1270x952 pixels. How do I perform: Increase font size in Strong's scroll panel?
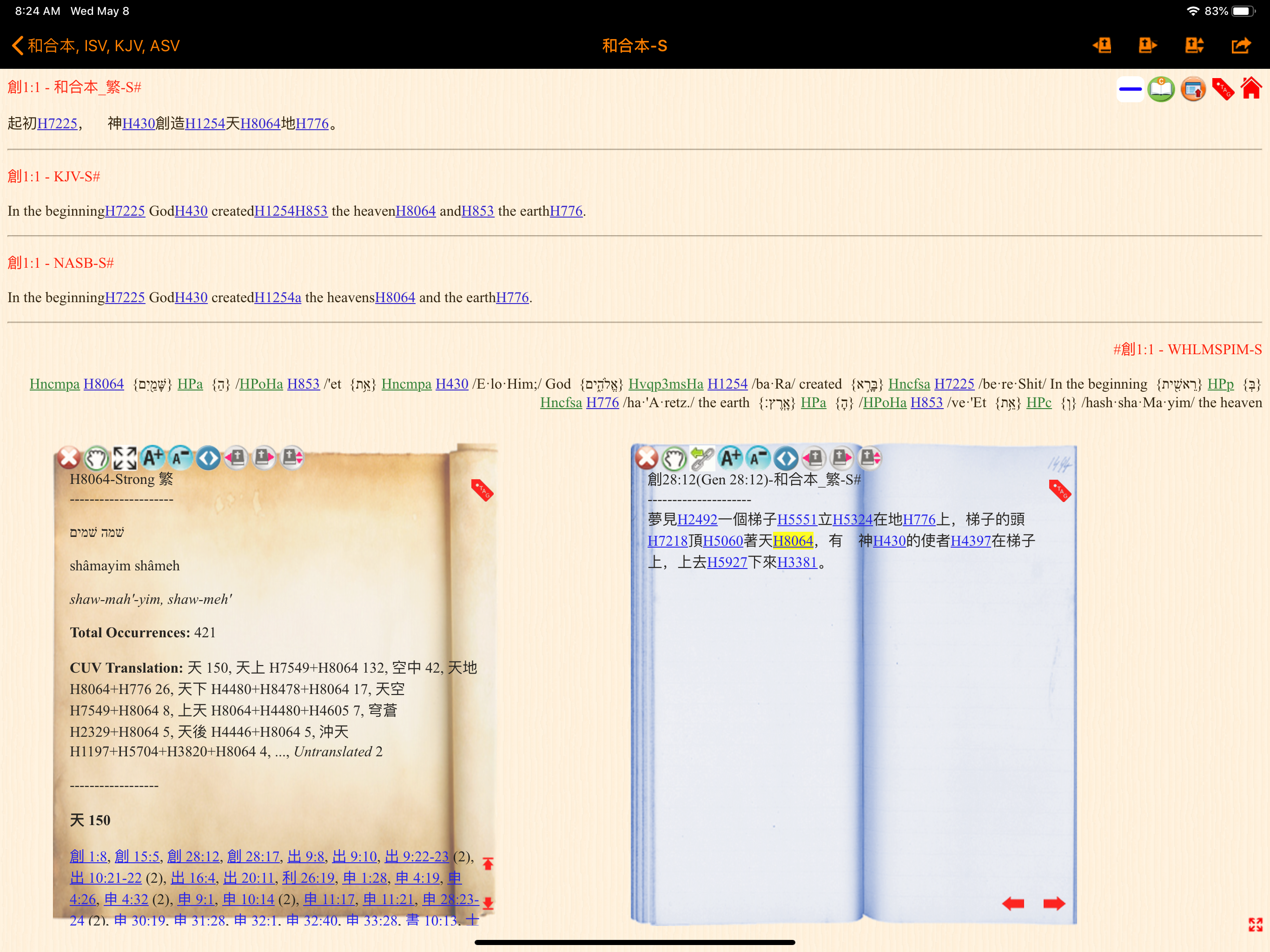(153, 457)
